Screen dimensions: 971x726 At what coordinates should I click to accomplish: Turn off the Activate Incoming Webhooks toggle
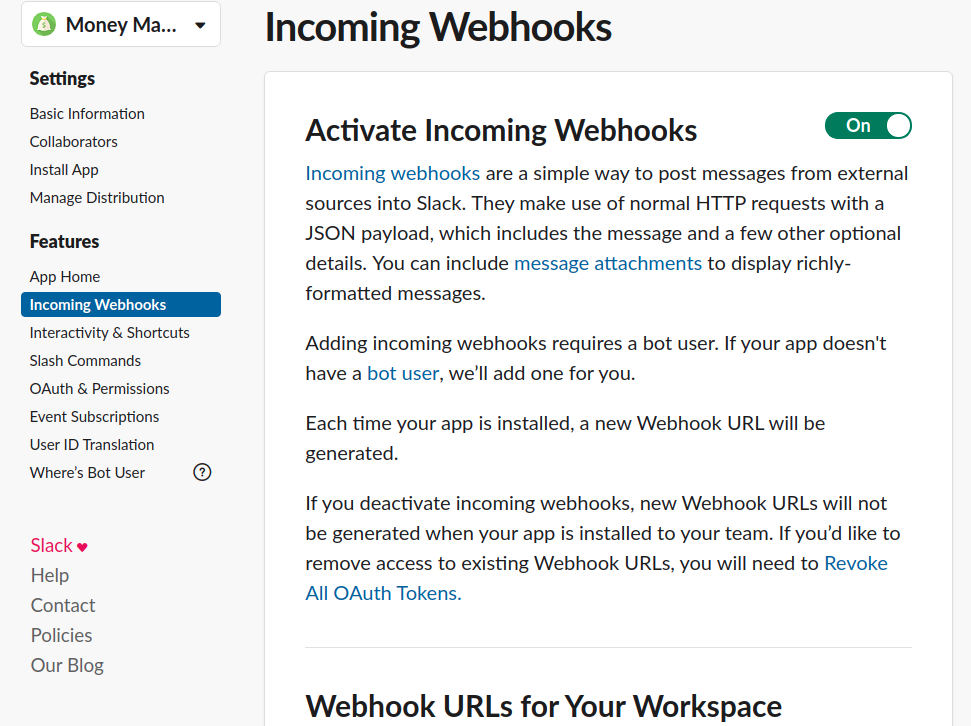pyautogui.click(x=867, y=126)
